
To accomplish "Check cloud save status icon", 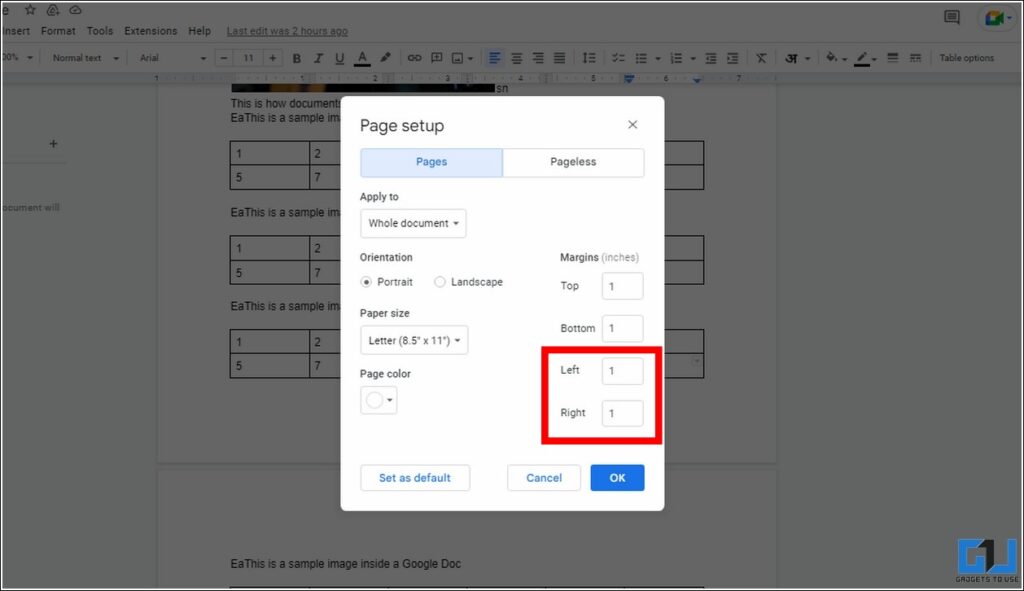I will point(75,10).
